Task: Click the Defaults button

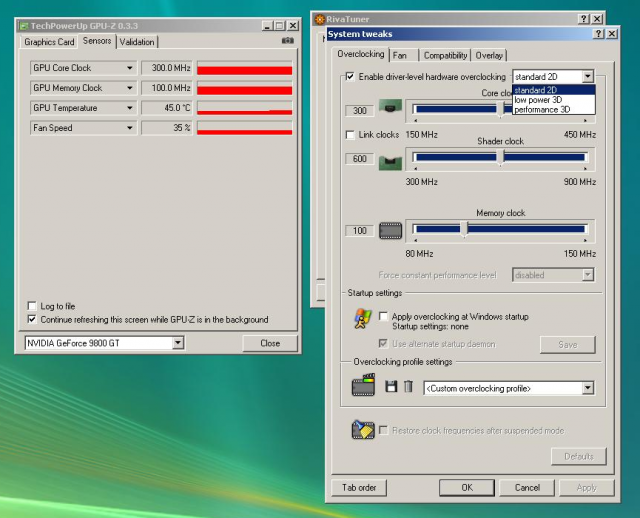Action: click(x=579, y=456)
